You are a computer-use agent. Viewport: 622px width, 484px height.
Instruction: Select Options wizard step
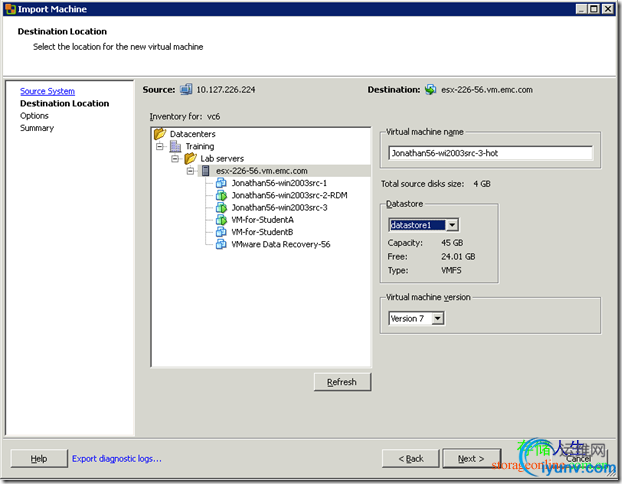click(35, 116)
